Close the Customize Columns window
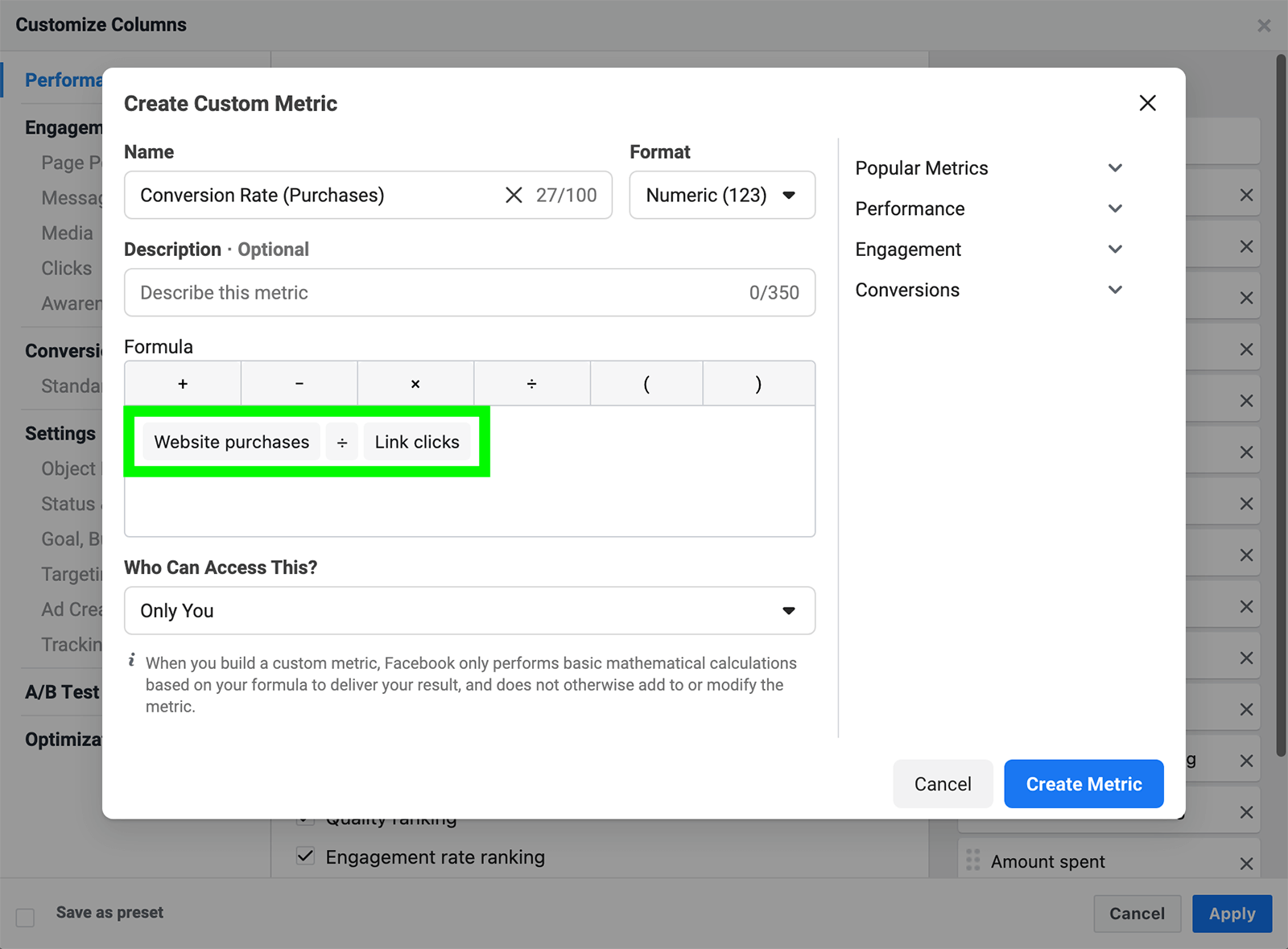 point(1264,26)
